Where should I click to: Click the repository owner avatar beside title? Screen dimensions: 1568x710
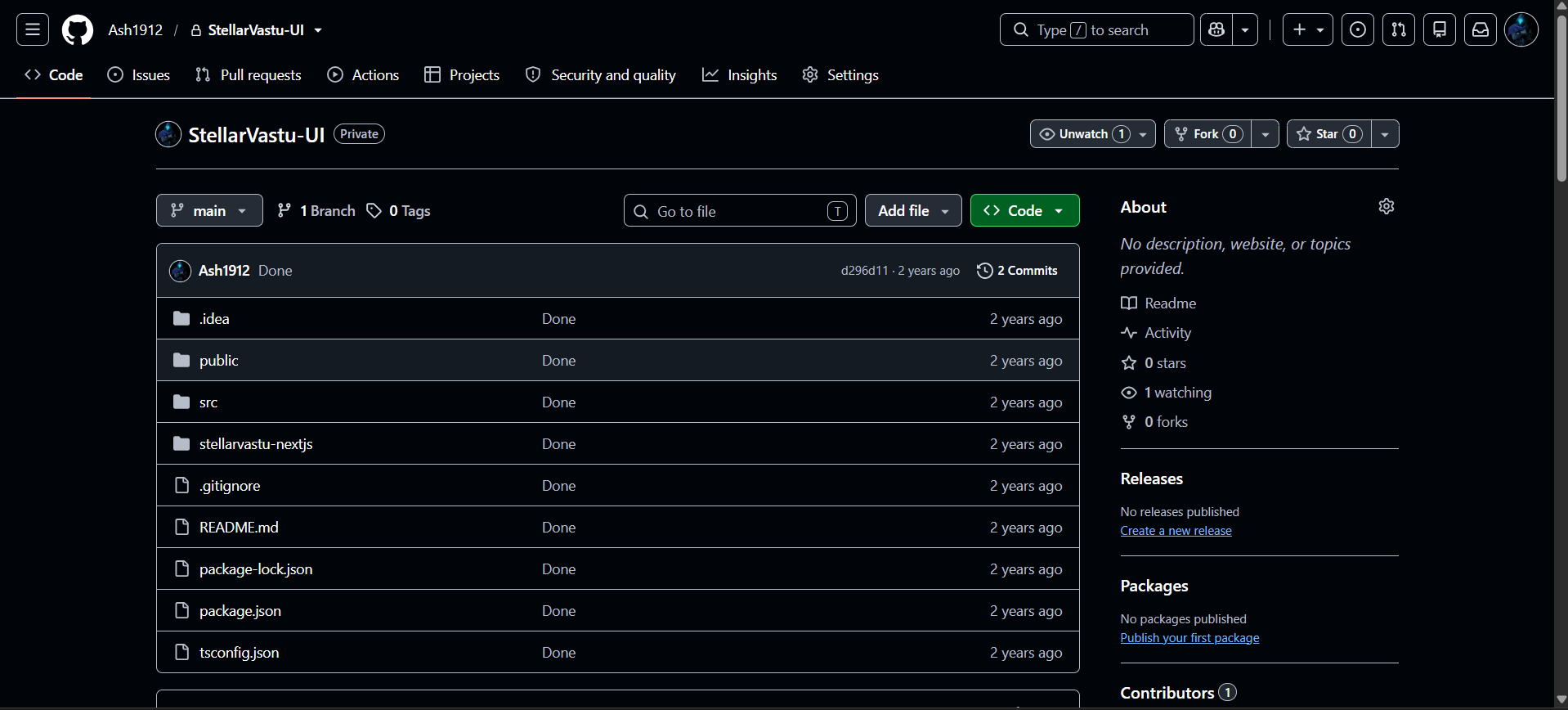[168, 134]
